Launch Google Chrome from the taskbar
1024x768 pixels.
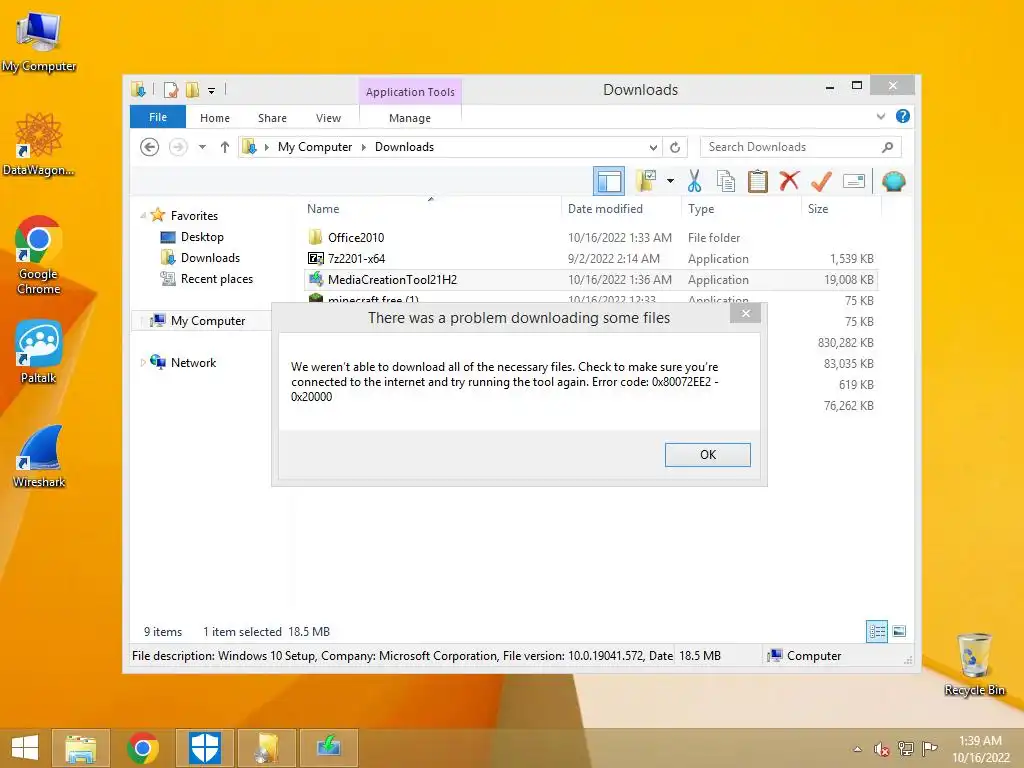tap(142, 748)
